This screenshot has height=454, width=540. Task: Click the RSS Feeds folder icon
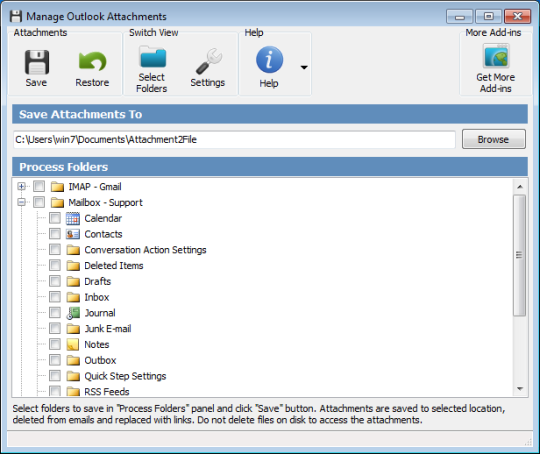click(x=73, y=392)
